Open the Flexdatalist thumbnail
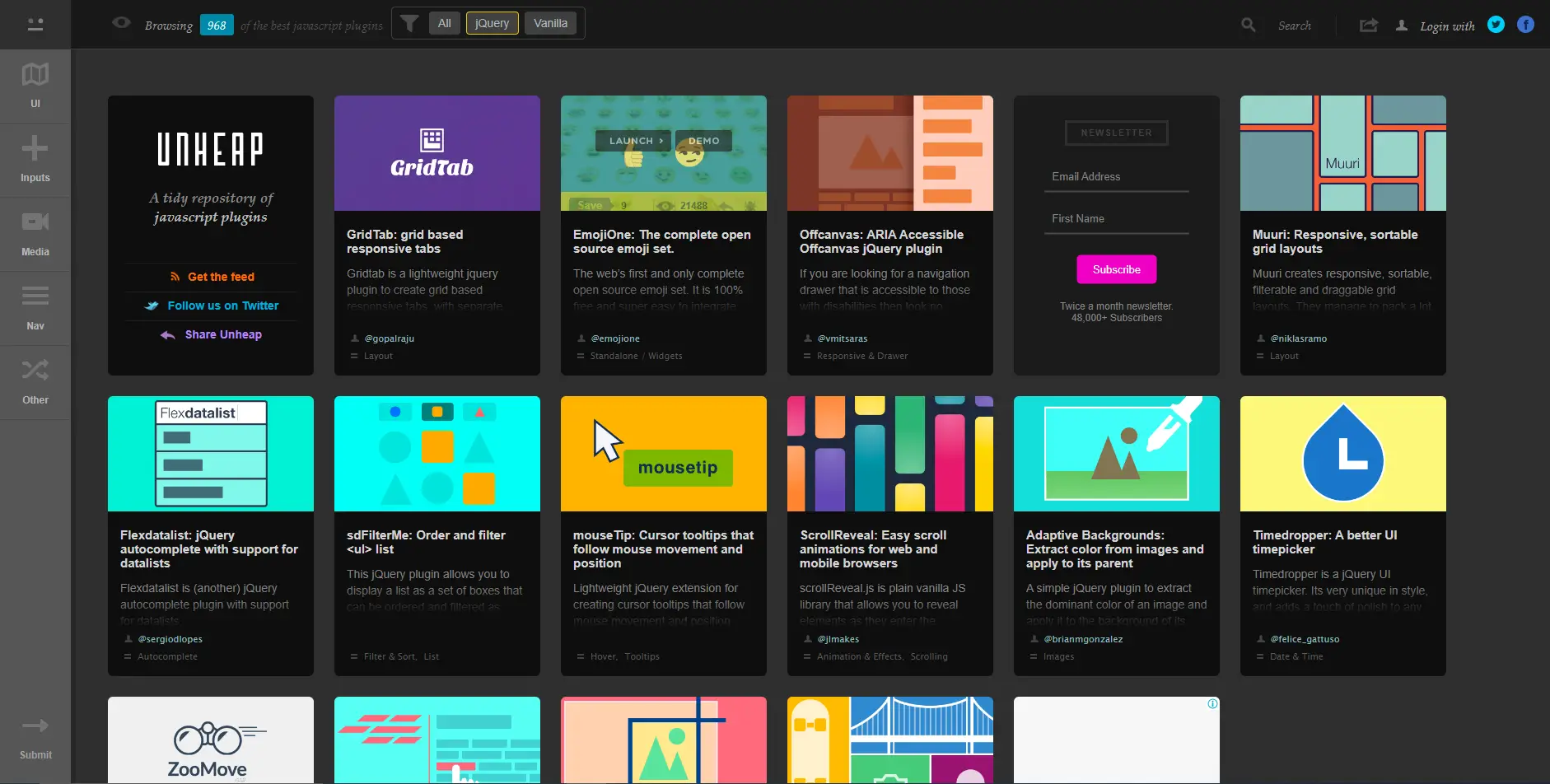This screenshot has height=784, width=1550. pos(211,454)
